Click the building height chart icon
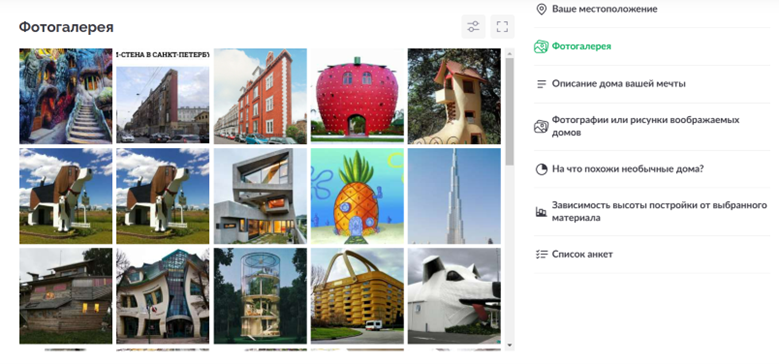The height and width of the screenshot is (364, 779). 541,212
